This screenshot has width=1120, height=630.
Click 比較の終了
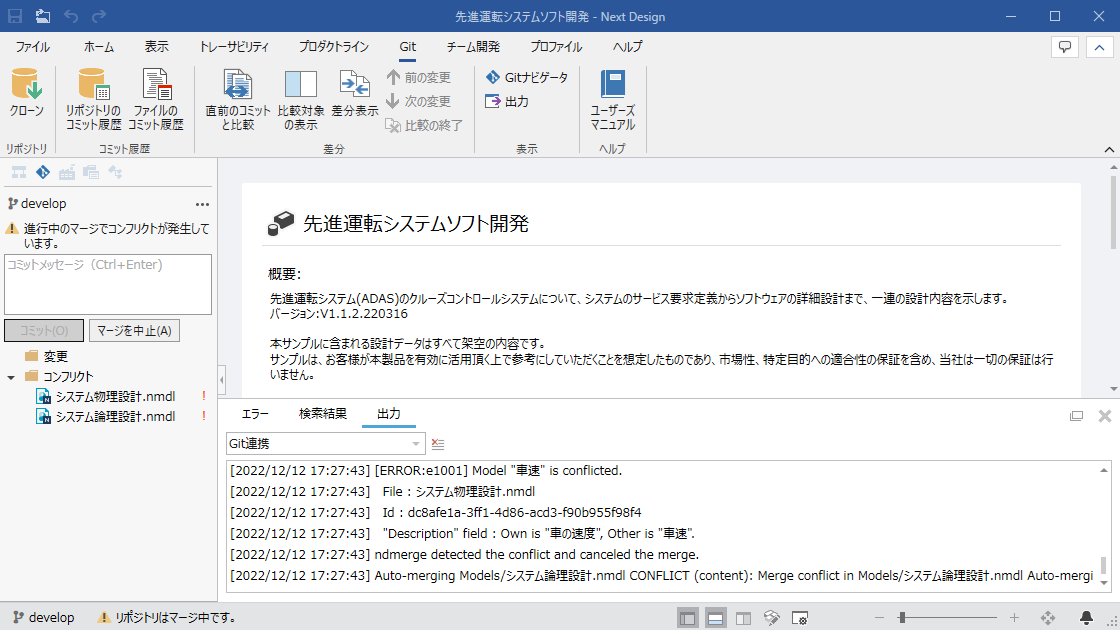424,125
